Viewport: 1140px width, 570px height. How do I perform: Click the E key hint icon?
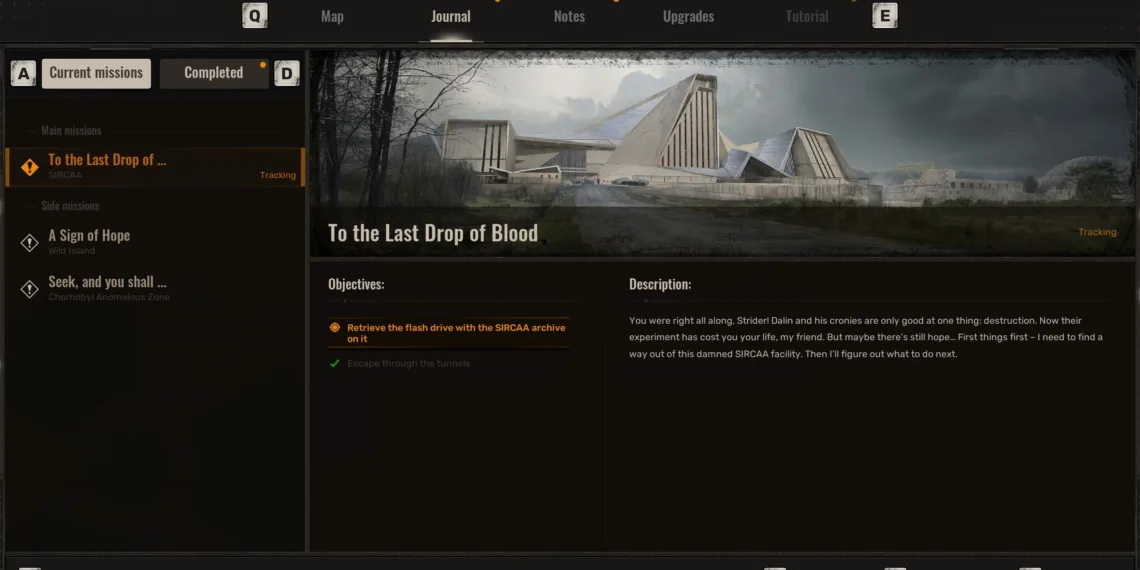pos(884,15)
